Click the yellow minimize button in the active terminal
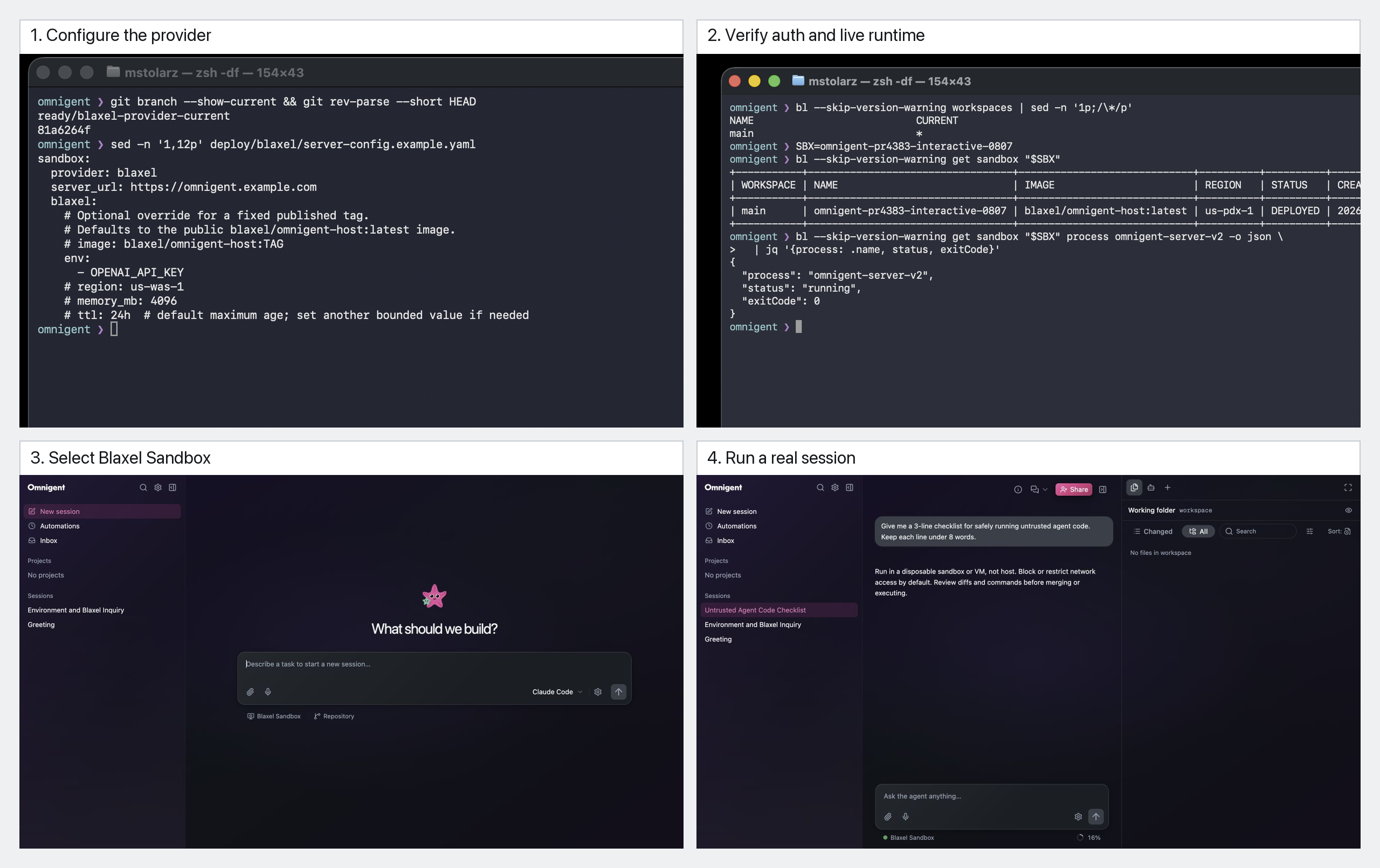Viewport: 1380px width, 868px height. (754, 81)
